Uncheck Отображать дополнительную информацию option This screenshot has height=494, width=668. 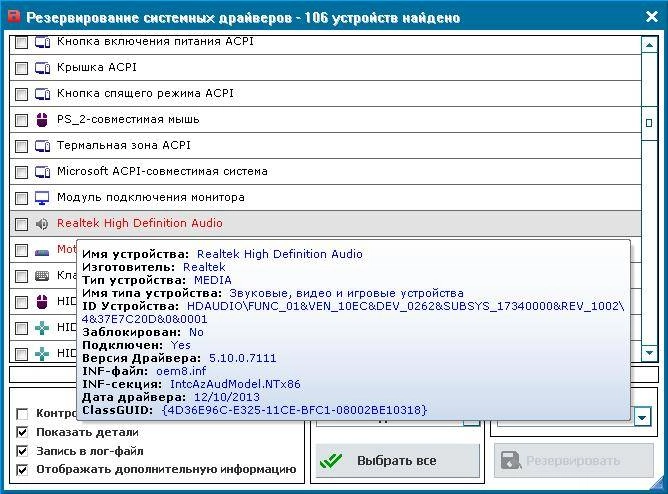point(22,470)
